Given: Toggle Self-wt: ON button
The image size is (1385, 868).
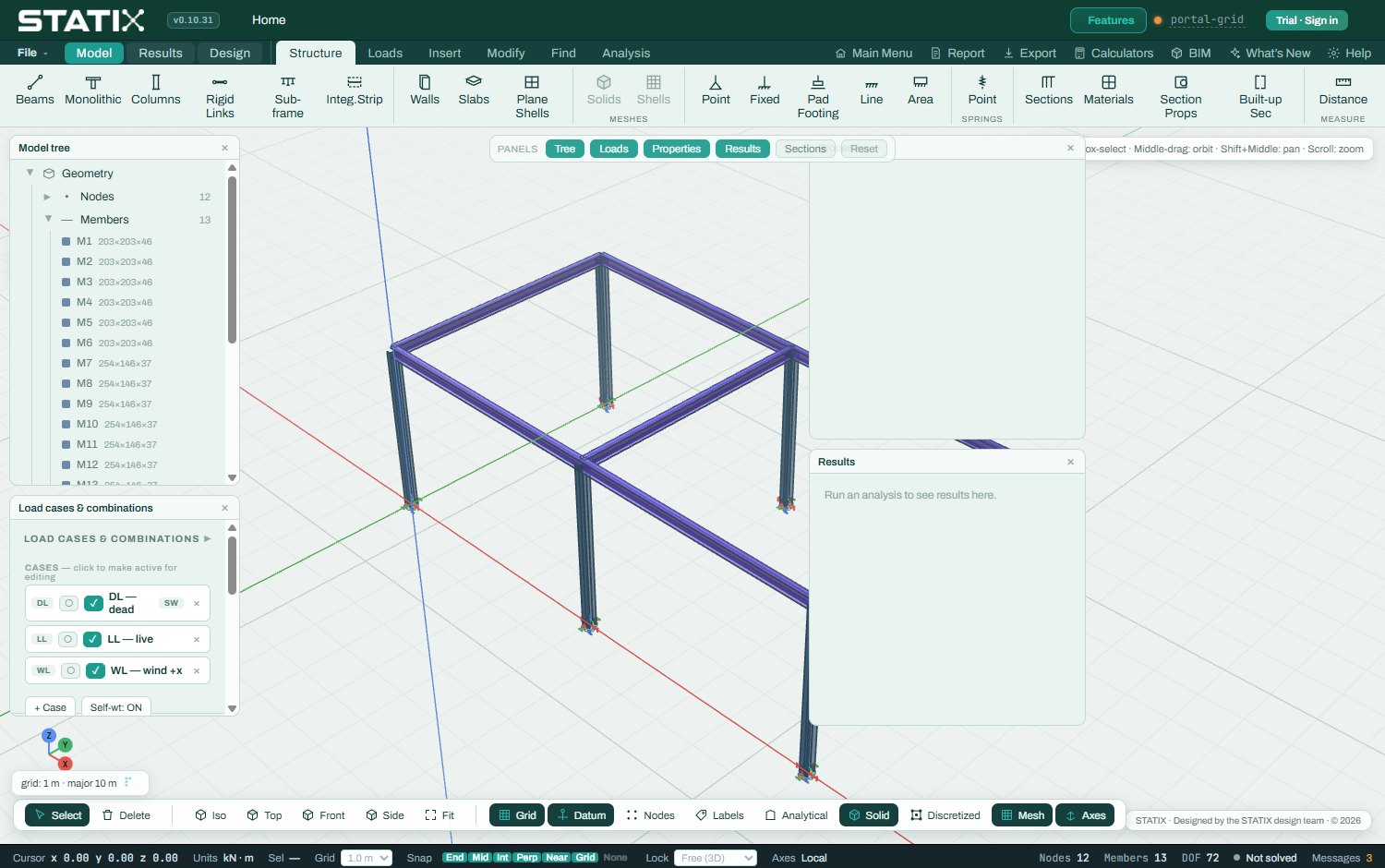Looking at the screenshot, I should click(x=116, y=707).
